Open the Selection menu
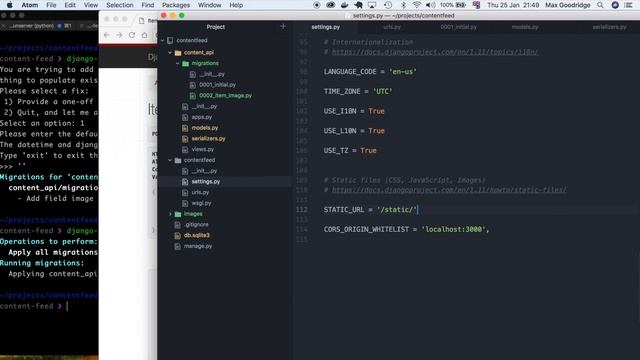640x360 pixels. (x=120, y=5)
